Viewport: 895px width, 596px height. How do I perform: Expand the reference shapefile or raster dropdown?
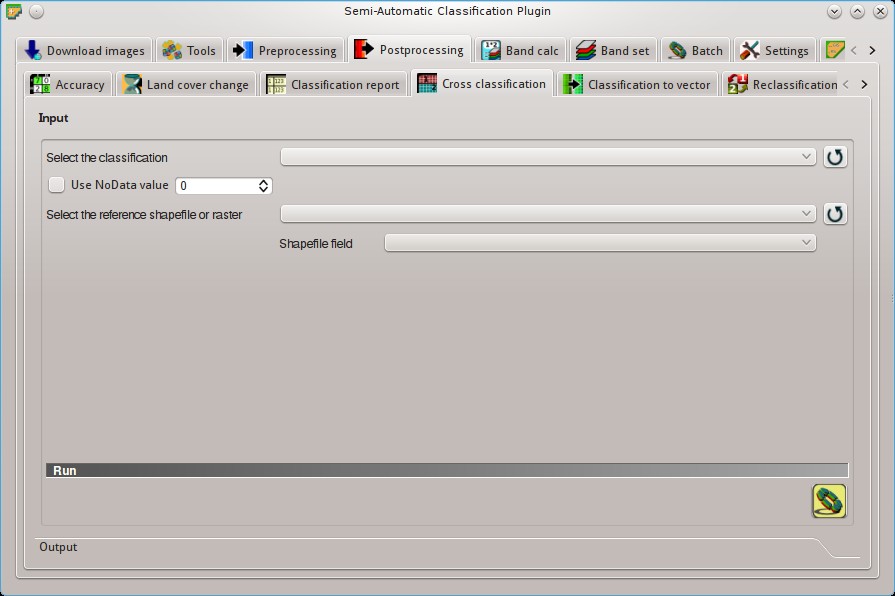coord(548,214)
